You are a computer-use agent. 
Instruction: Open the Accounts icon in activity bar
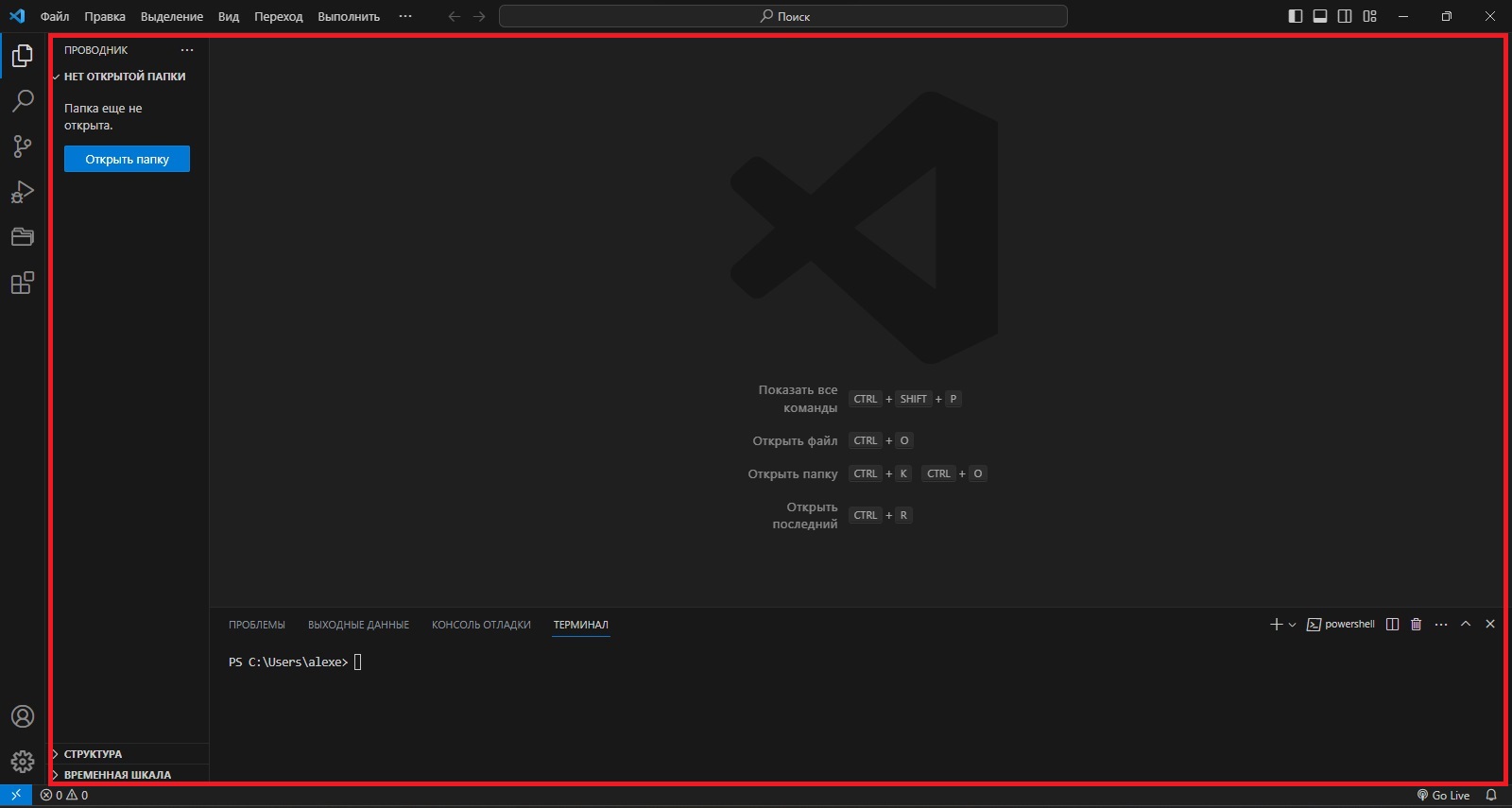pyautogui.click(x=23, y=716)
